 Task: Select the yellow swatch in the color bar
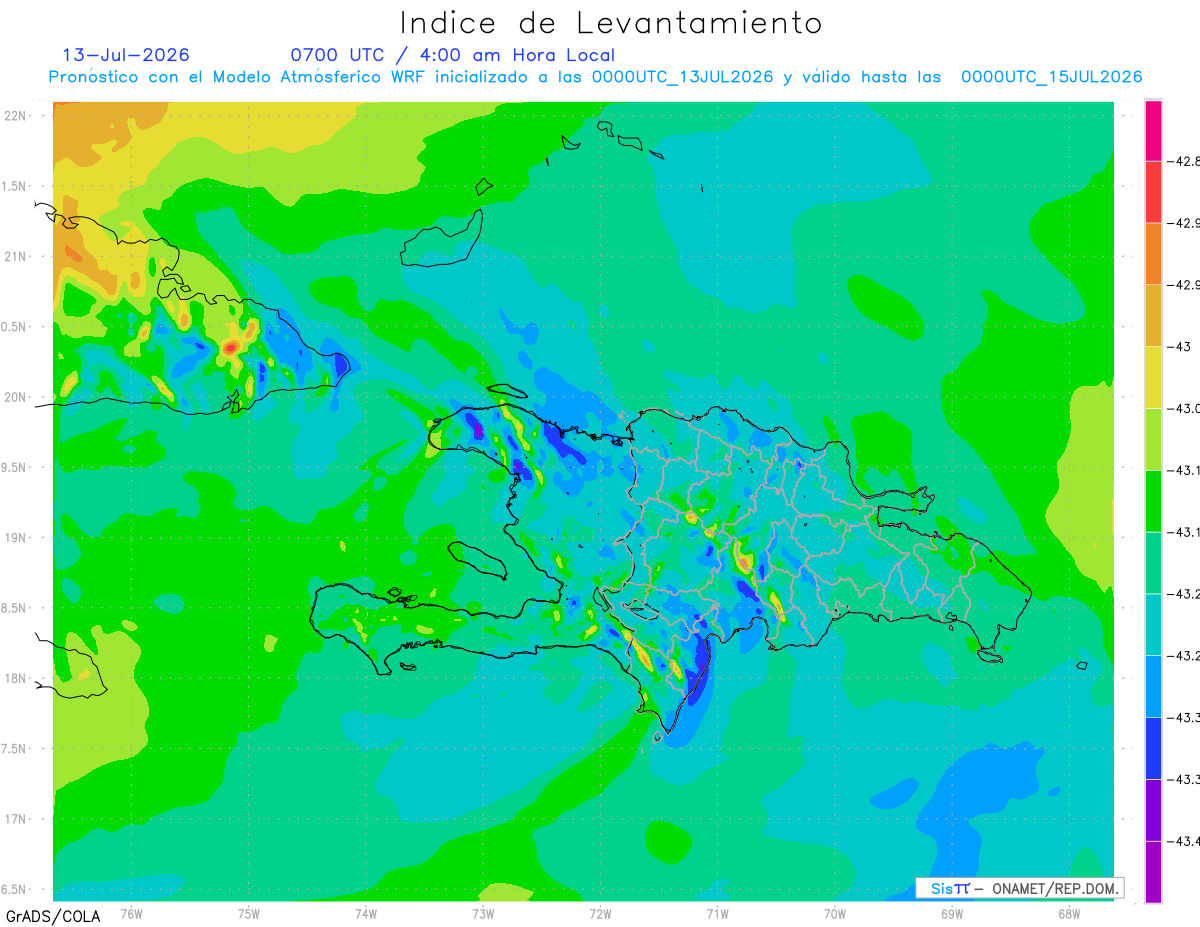coord(1153,377)
